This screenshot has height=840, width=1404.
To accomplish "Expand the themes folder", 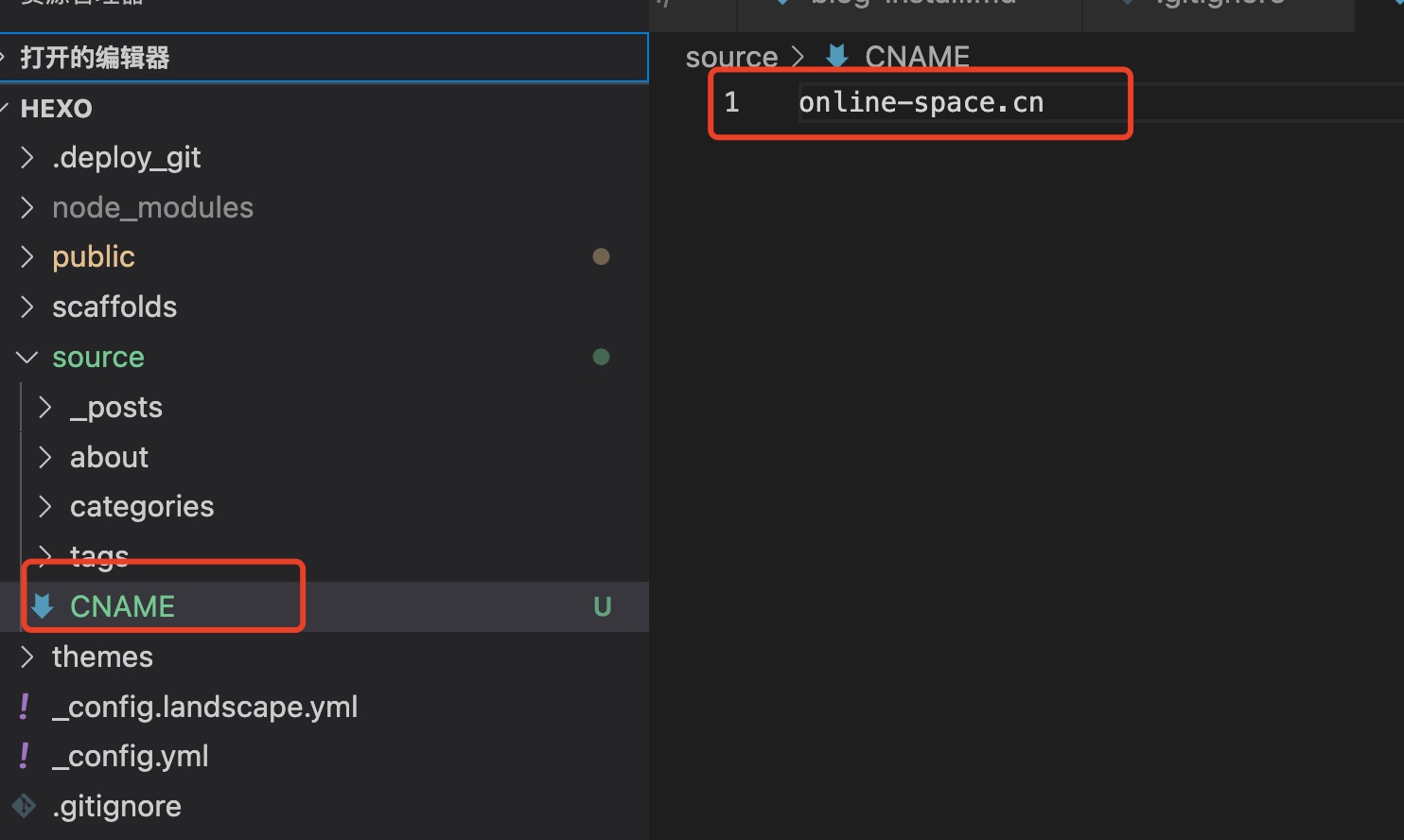I will point(27,656).
